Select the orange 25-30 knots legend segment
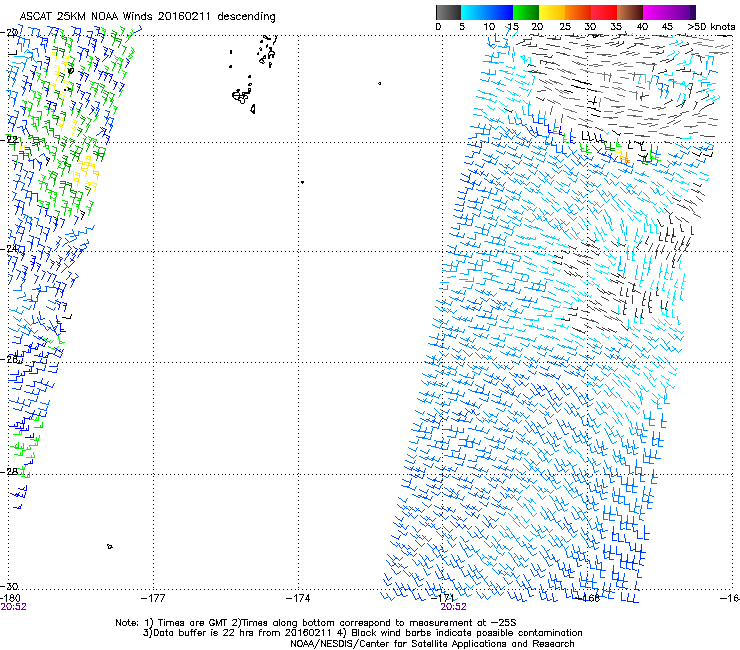 pyautogui.click(x=578, y=12)
